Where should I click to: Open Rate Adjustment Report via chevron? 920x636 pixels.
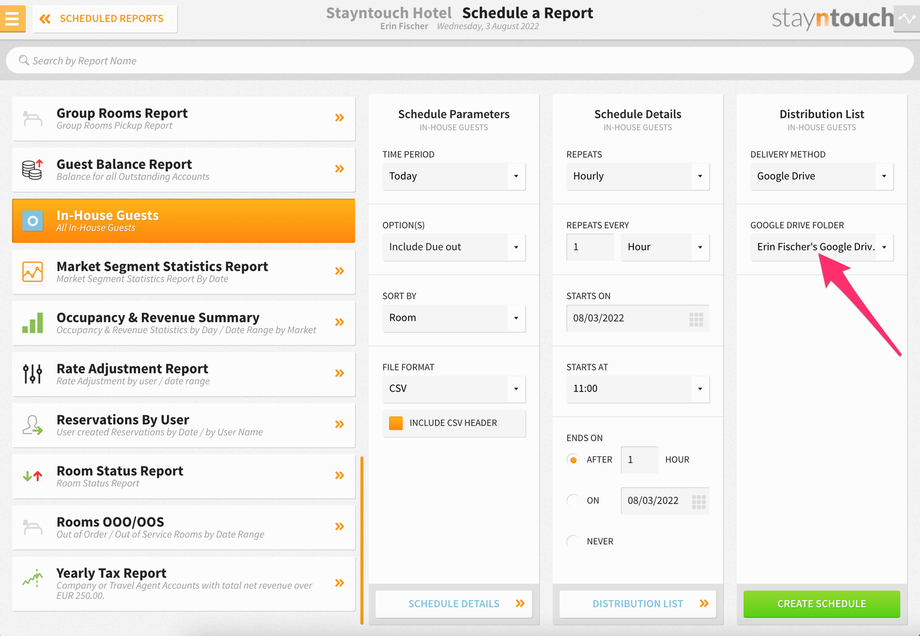[339, 373]
